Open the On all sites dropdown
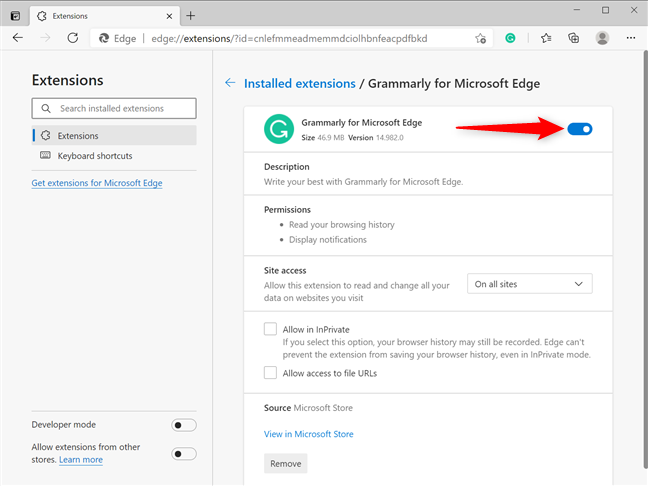Image resolution: width=648 pixels, height=486 pixels. click(x=529, y=284)
